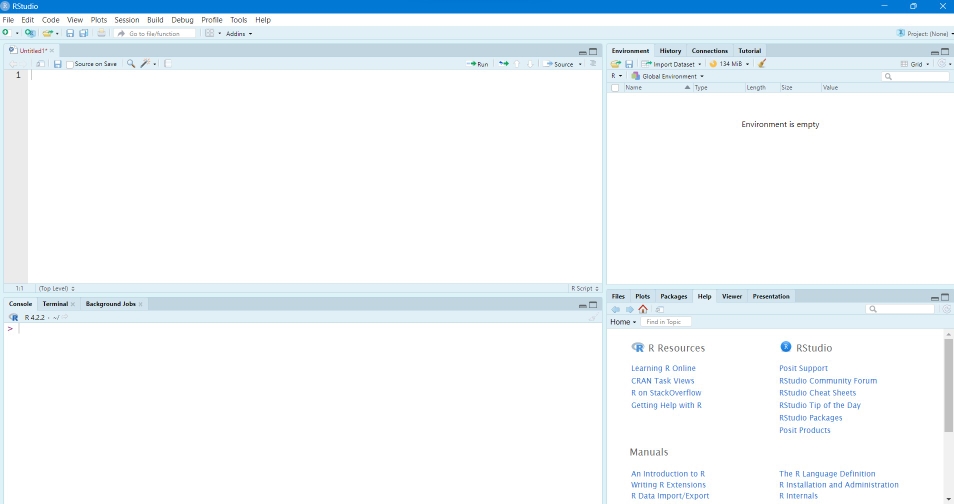Go back in the Help pane

click(616, 309)
